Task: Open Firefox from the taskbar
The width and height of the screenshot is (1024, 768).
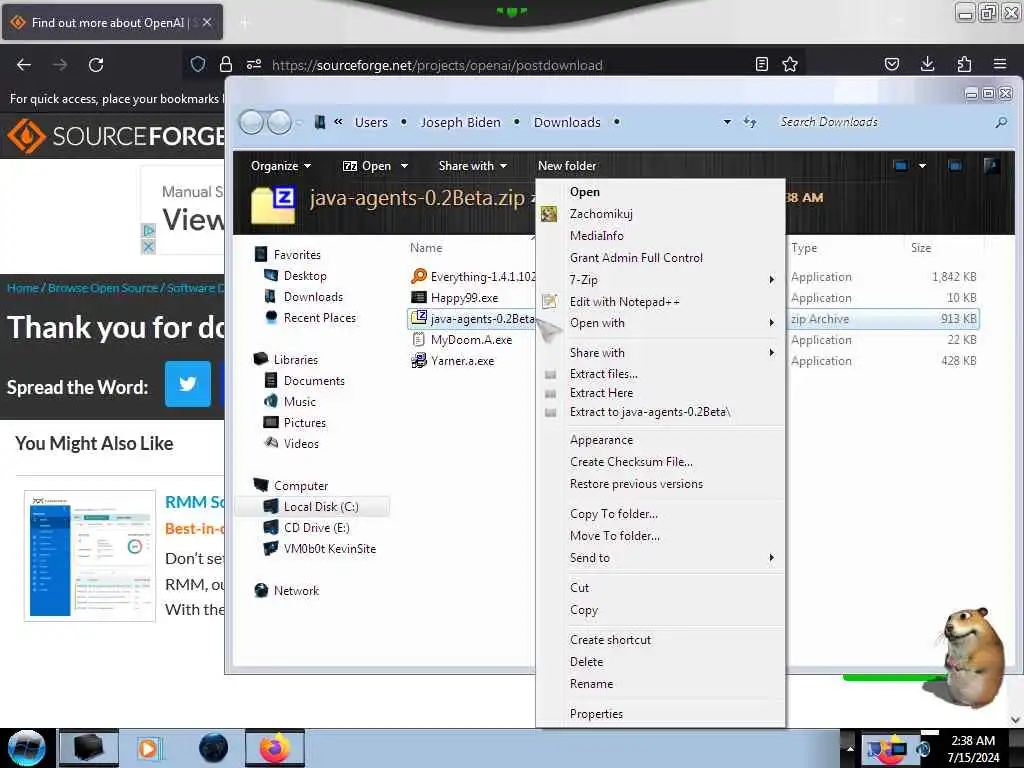Action: tap(275, 748)
